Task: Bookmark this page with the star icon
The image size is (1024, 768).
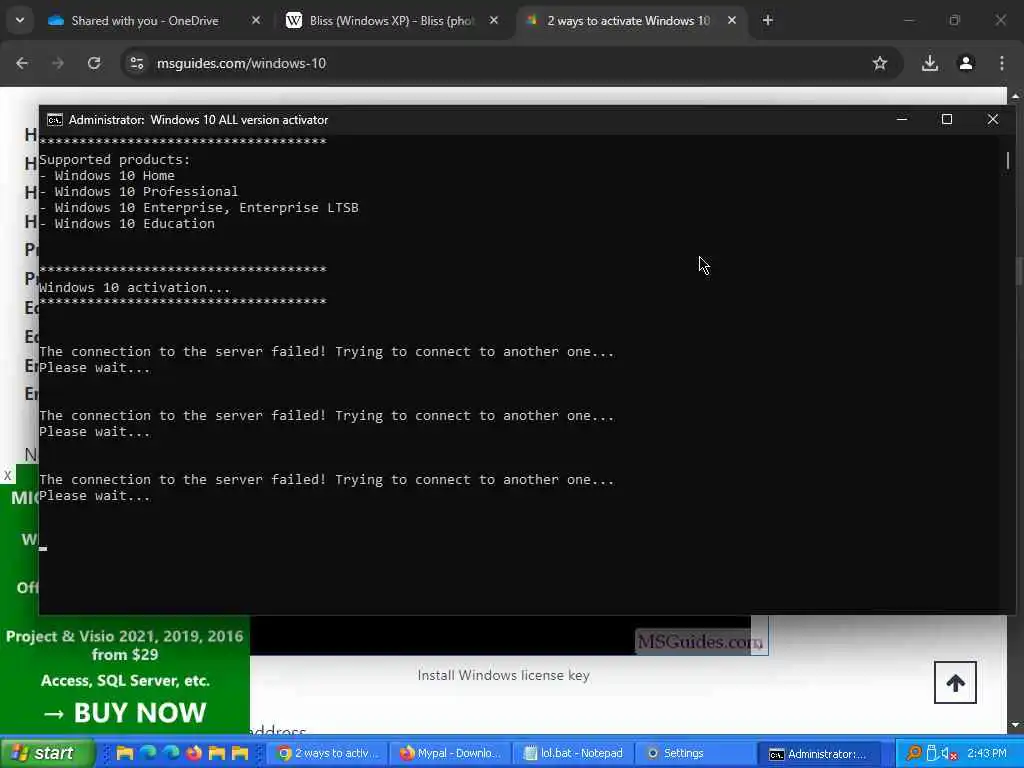Action: pos(880,63)
